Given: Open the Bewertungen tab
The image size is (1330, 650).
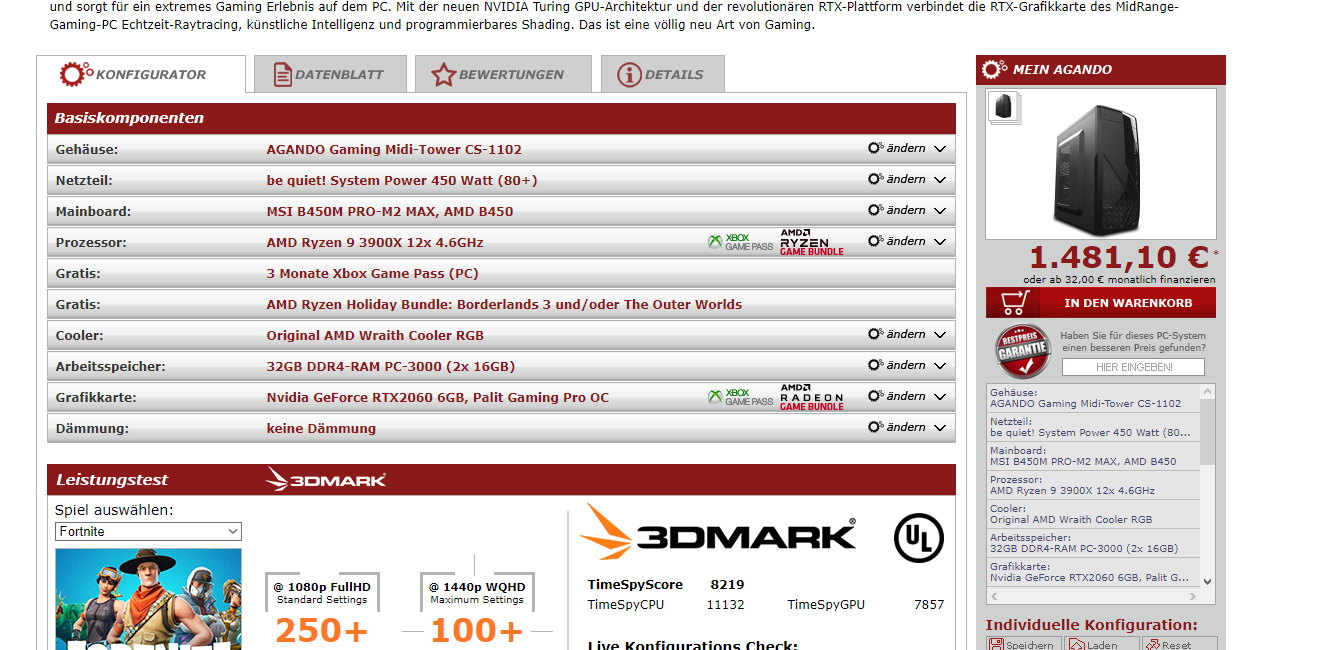Looking at the screenshot, I should point(503,74).
